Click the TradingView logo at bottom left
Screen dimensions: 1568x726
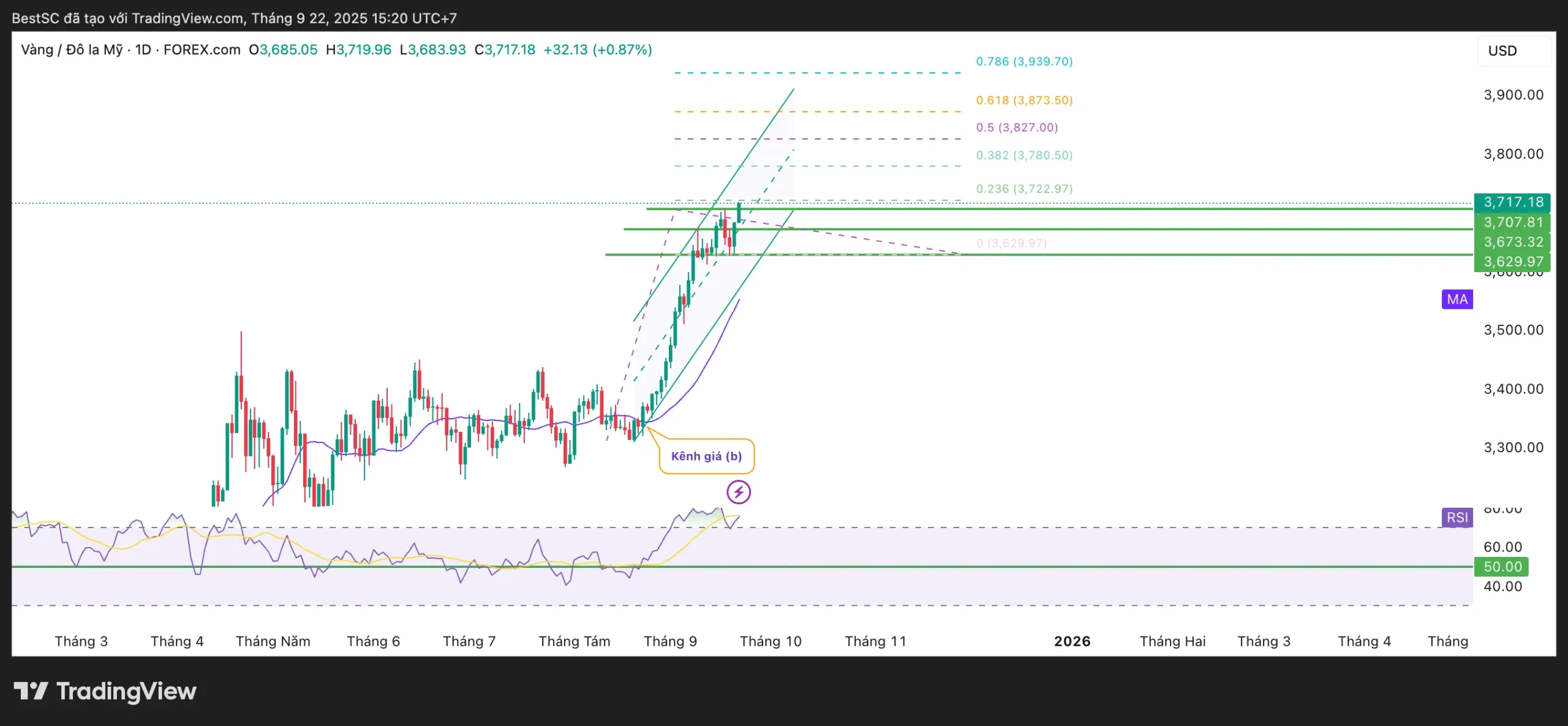pyautogui.click(x=105, y=691)
